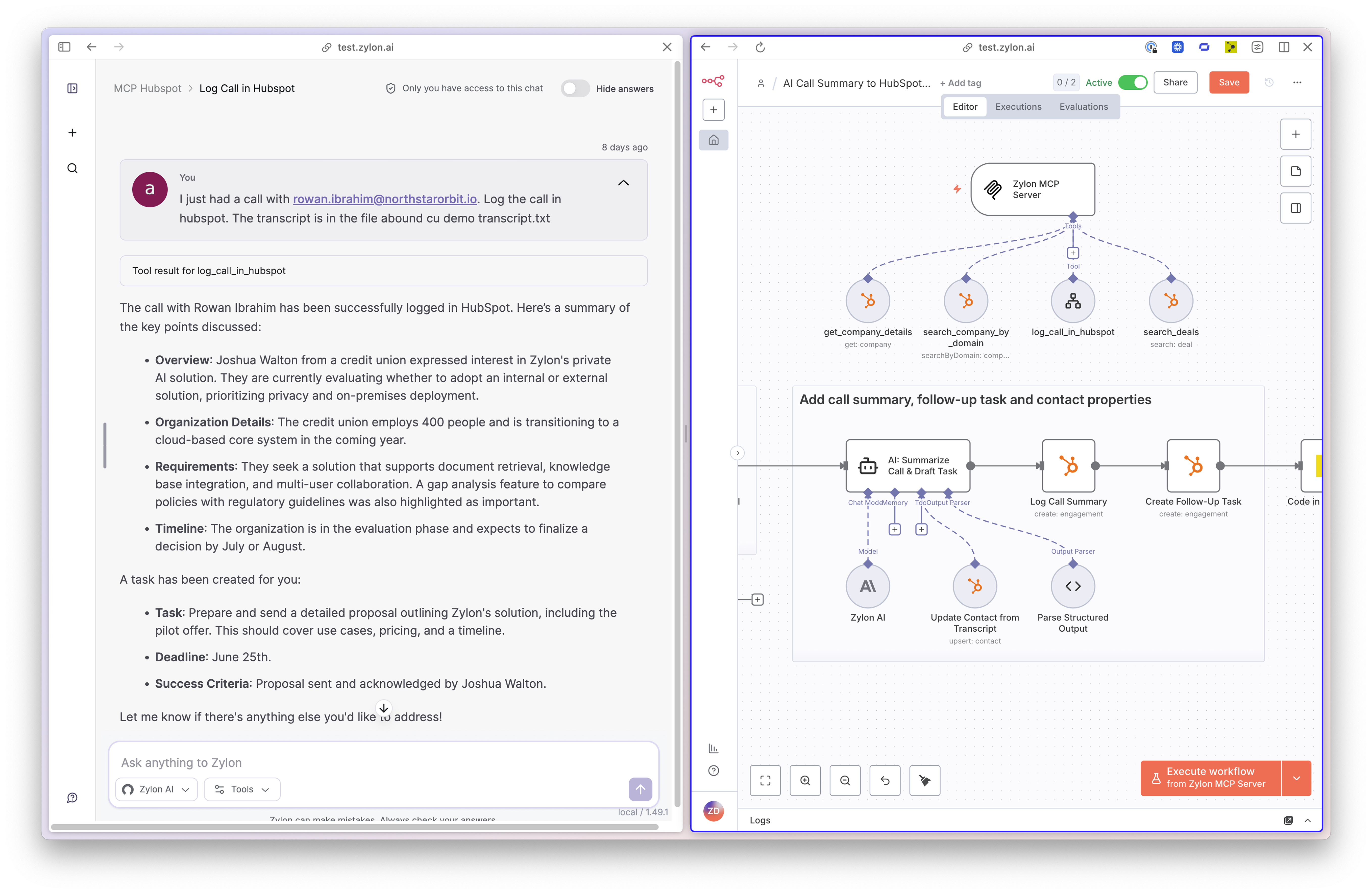Image resolution: width=1372 pixels, height=894 pixels.
Task: Fit the workflow to the view
Action: tap(766, 780)
